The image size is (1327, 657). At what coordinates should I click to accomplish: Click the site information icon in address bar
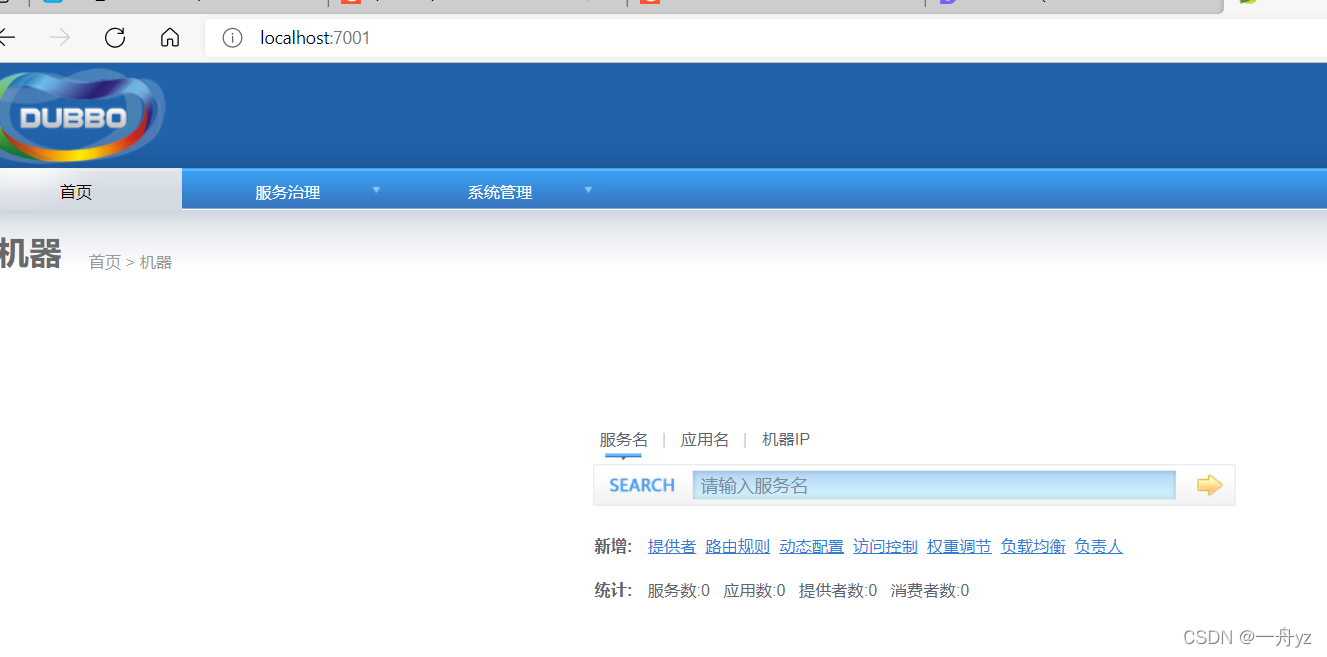pyautogui.click(x=231, y=38)
